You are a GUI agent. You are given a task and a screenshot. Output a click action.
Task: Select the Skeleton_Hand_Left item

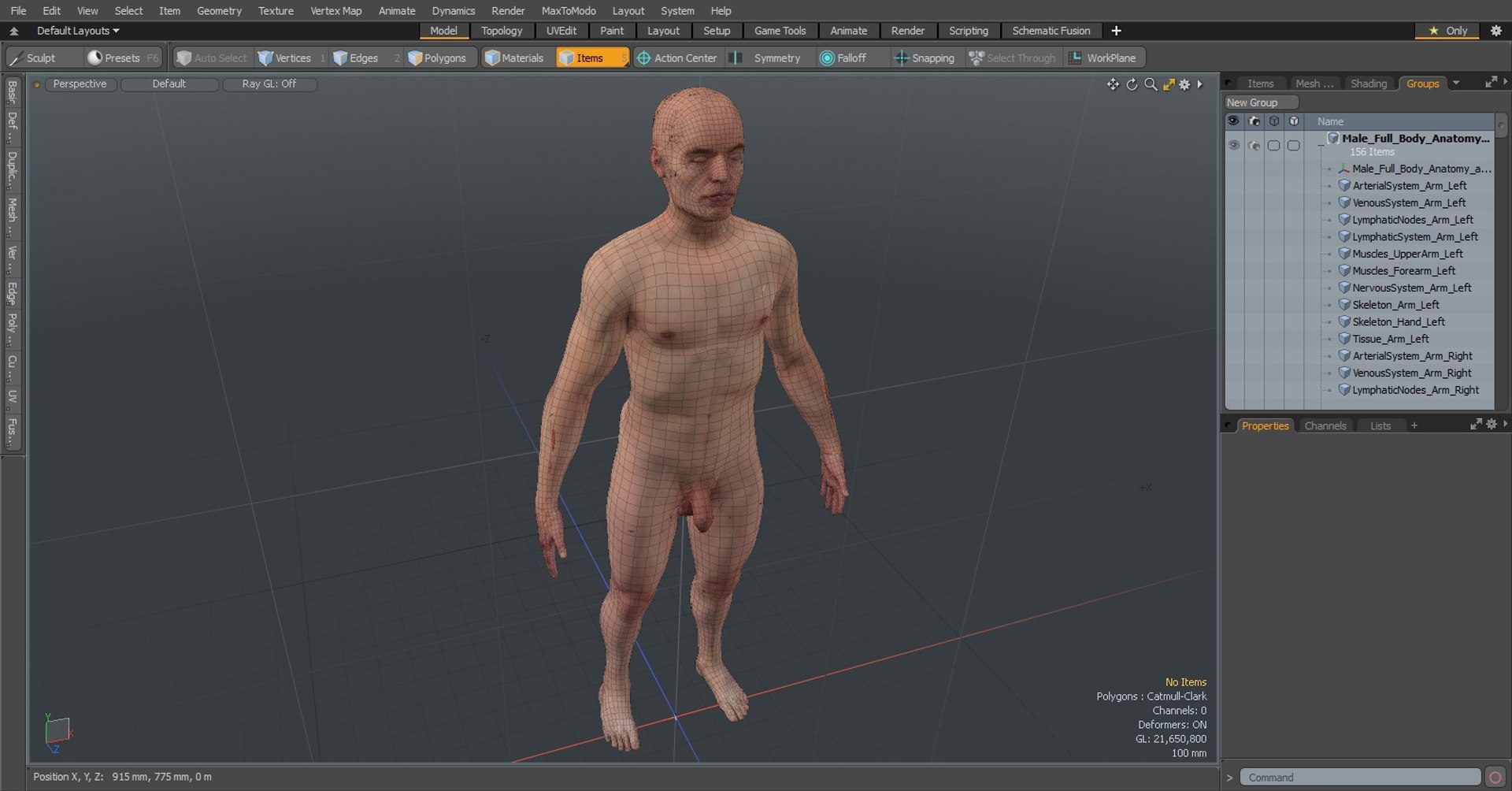point(1399,322)
